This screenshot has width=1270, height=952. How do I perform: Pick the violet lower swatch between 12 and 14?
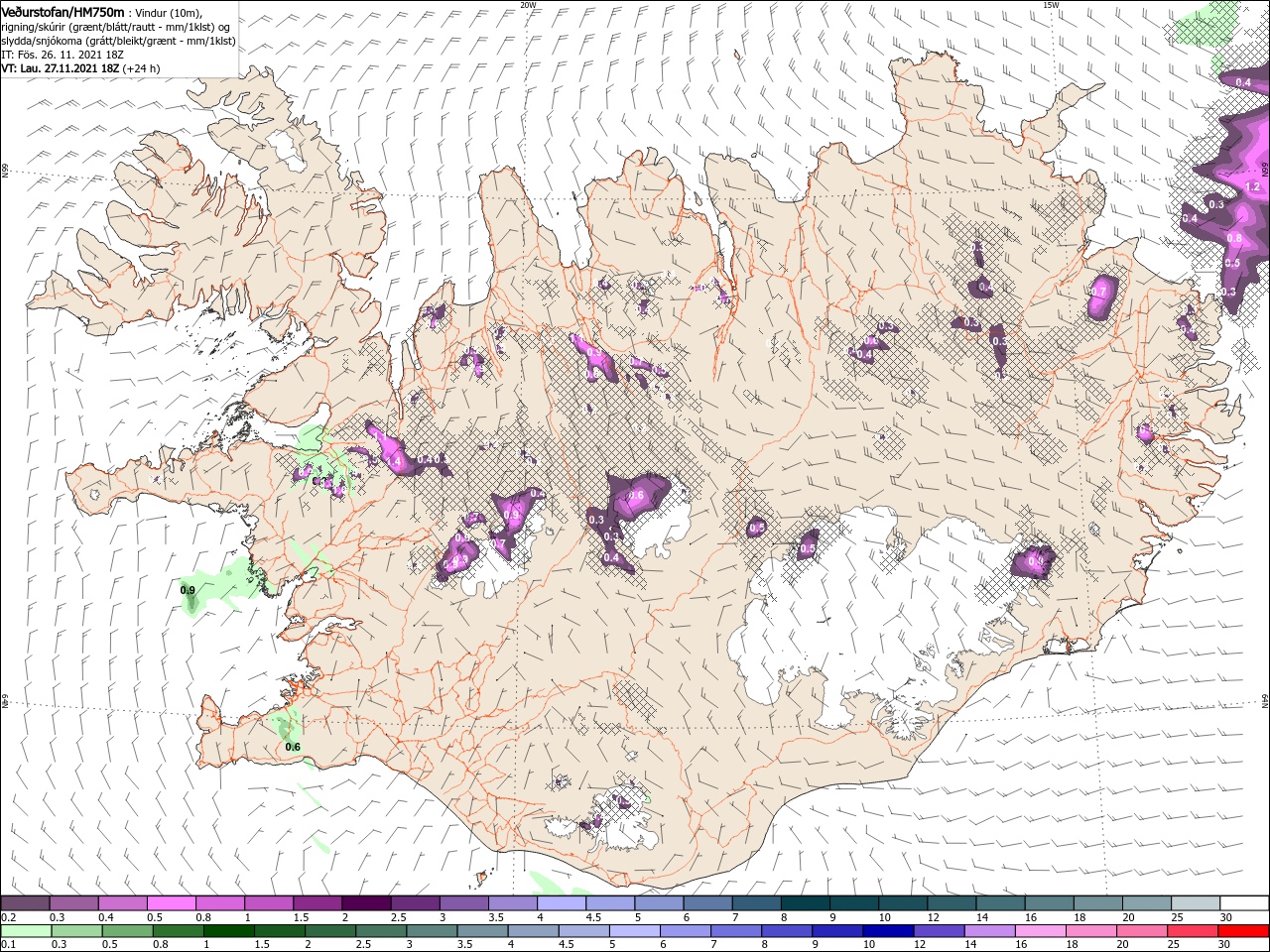tap(940, 931)
